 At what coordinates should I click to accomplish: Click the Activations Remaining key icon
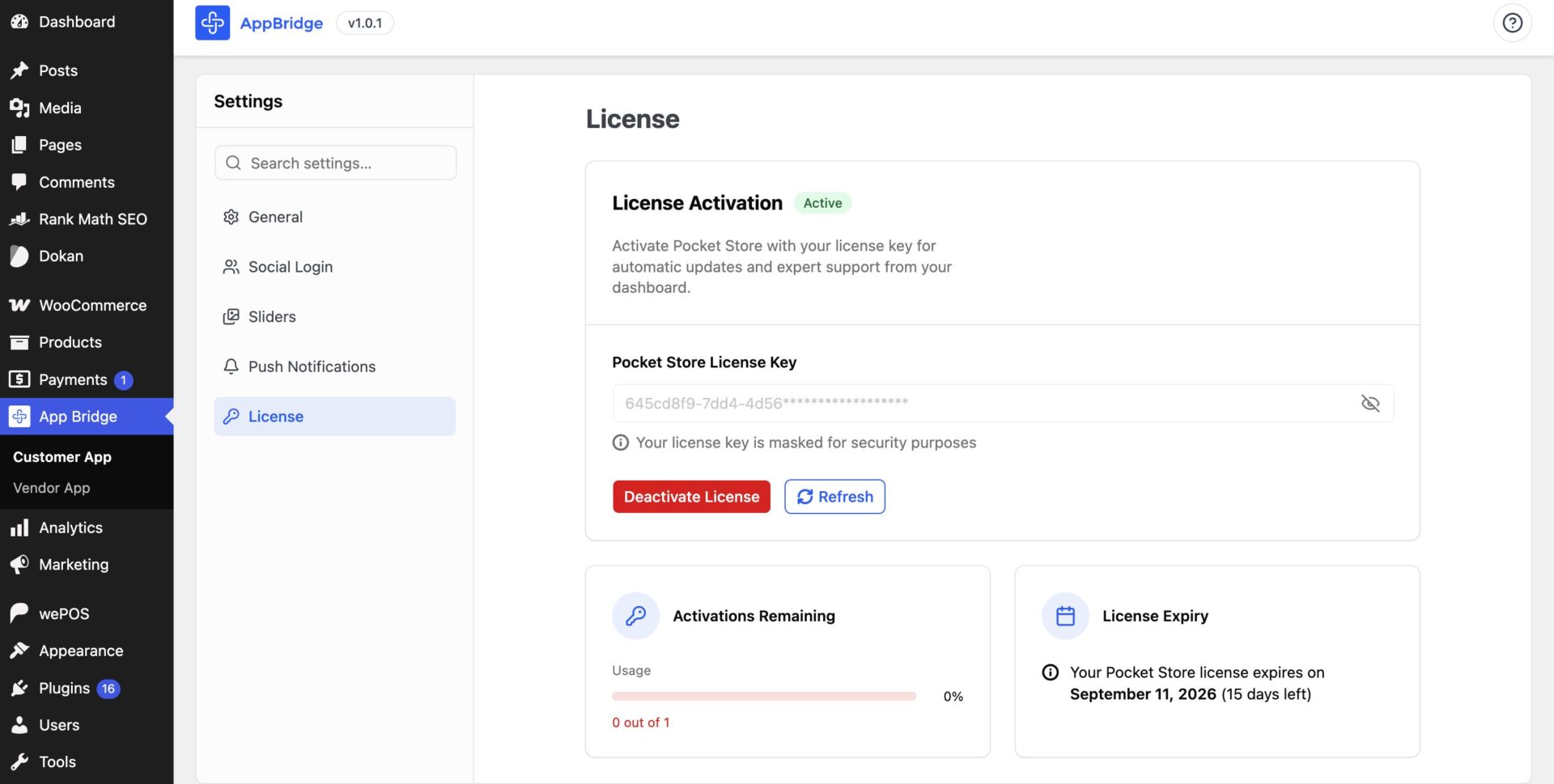[636, 616]
